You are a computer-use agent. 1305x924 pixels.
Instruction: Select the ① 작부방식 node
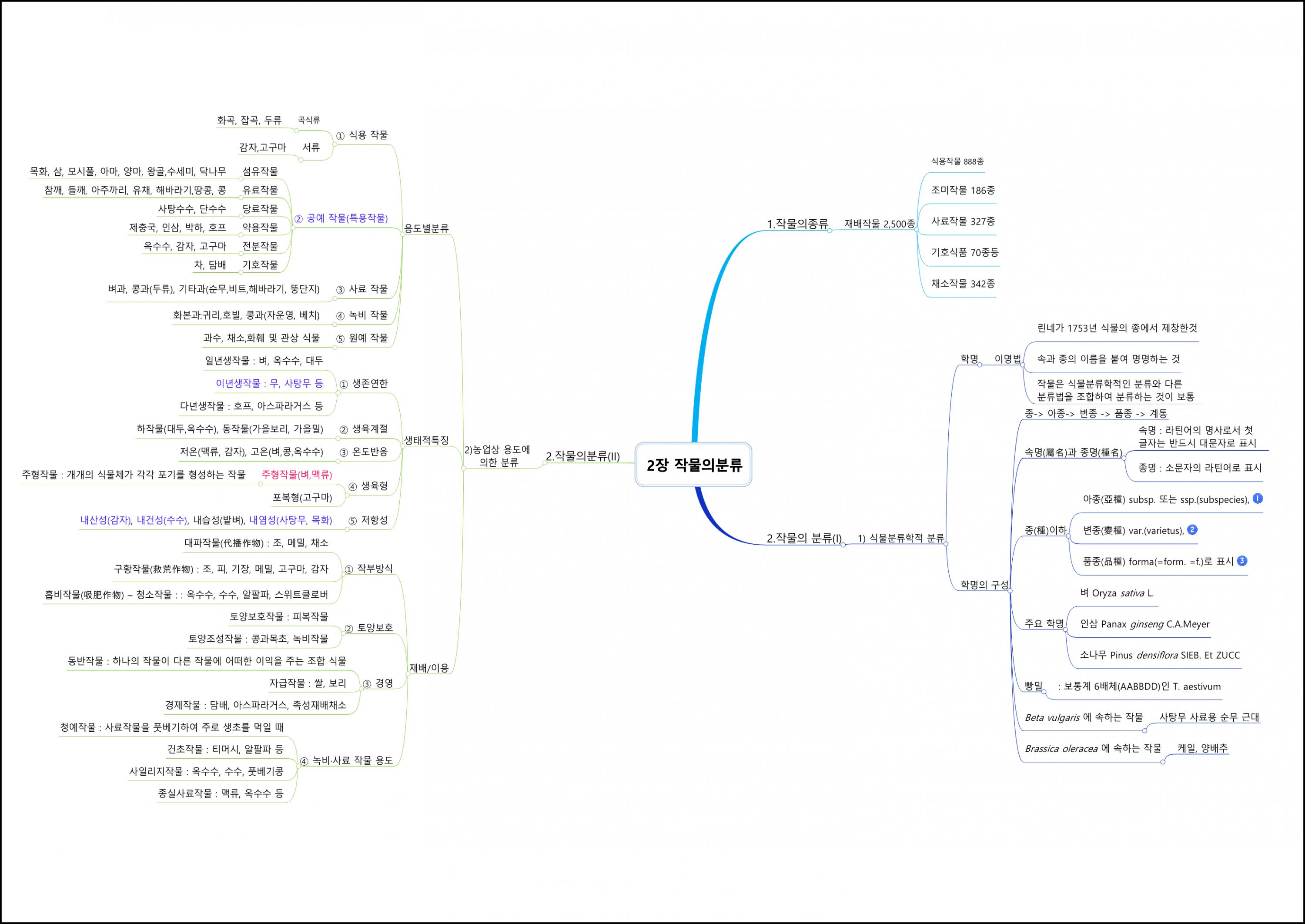[368, 569]
